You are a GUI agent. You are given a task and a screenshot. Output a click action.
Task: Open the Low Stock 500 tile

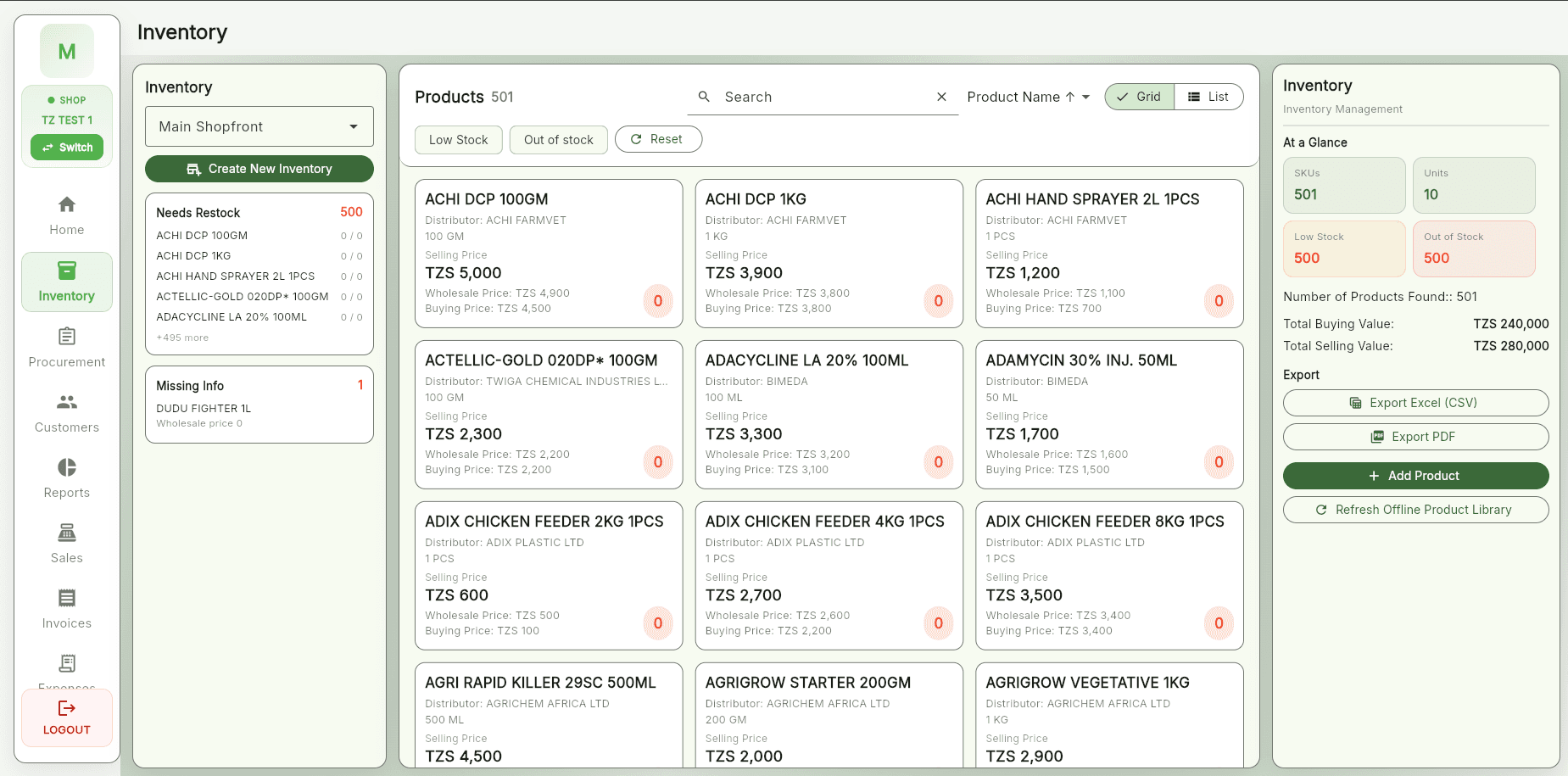(1344, 248)
